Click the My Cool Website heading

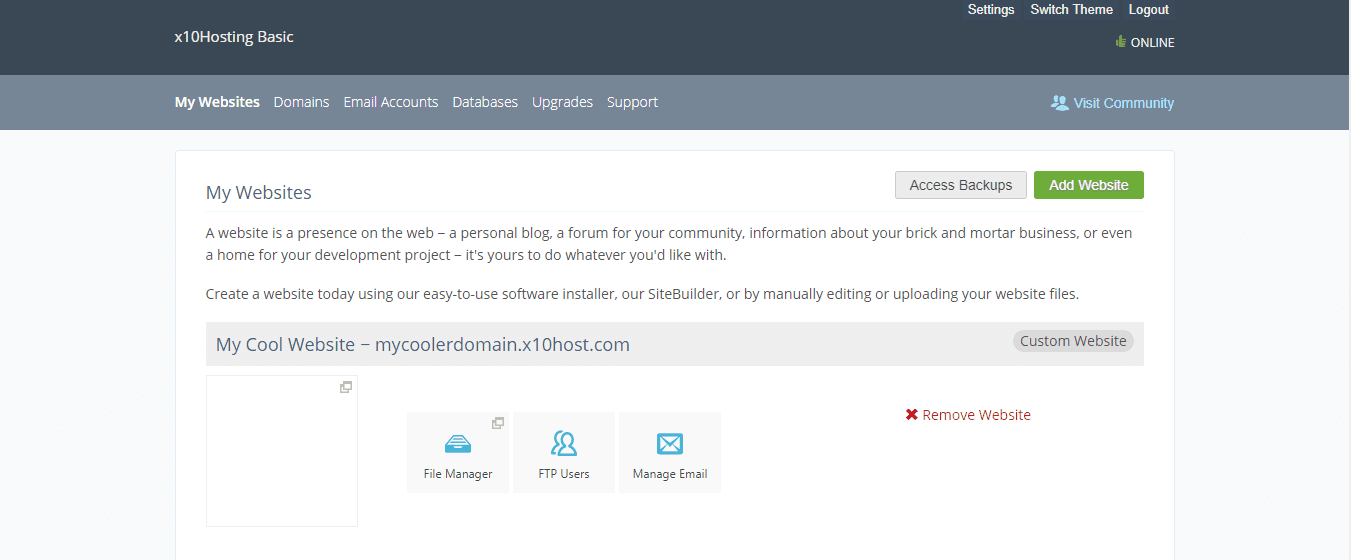click(423, 344)
